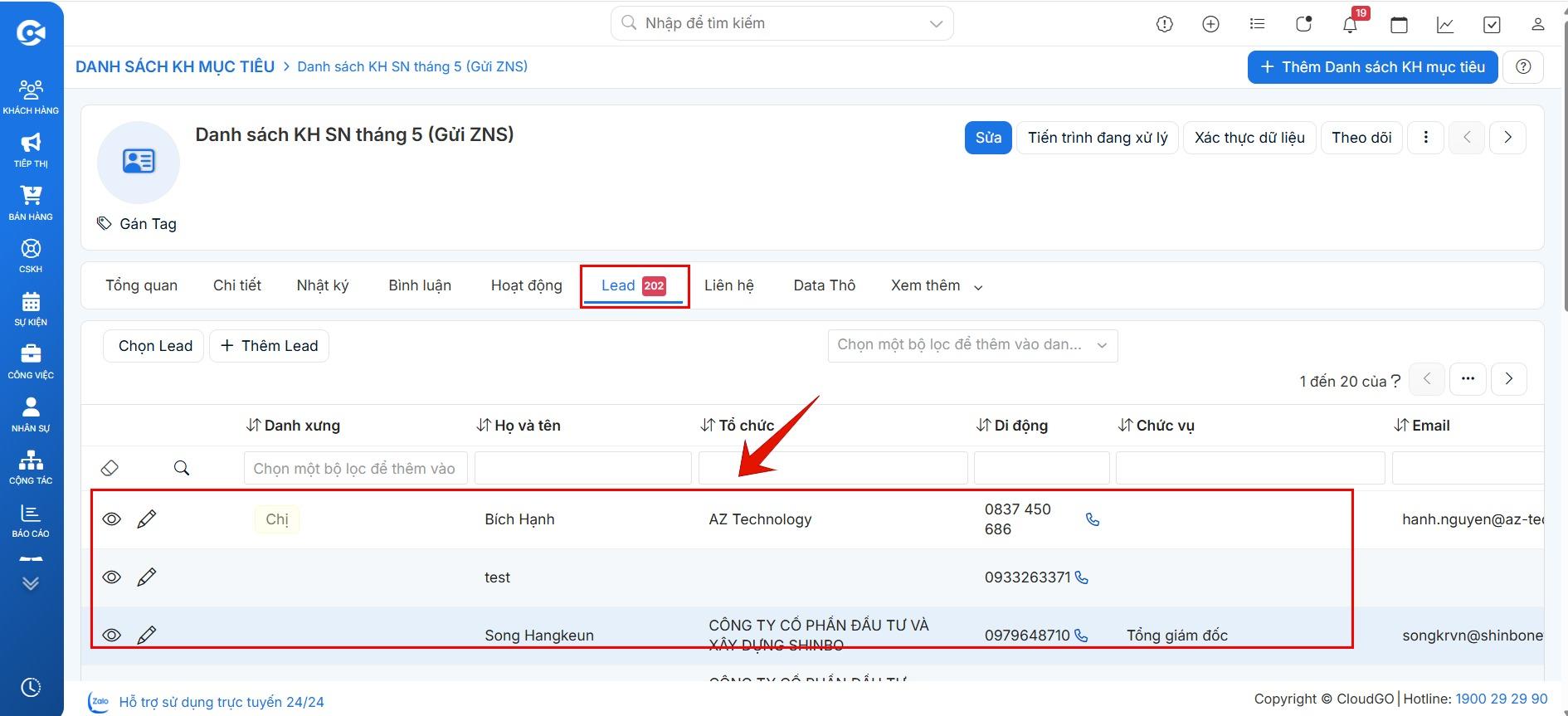Clear filters with the eraser icon

[110, 468]
